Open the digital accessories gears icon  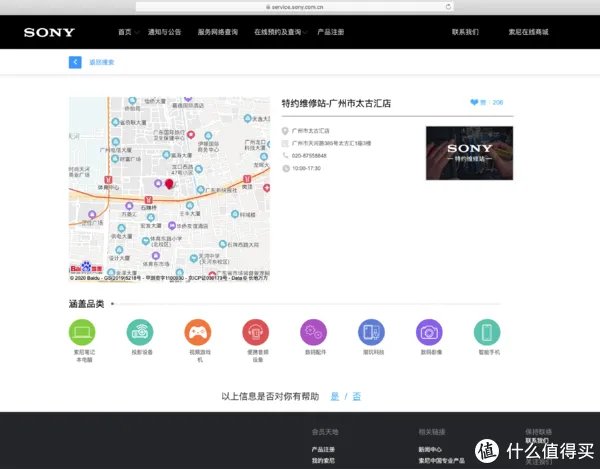(314, 332)
